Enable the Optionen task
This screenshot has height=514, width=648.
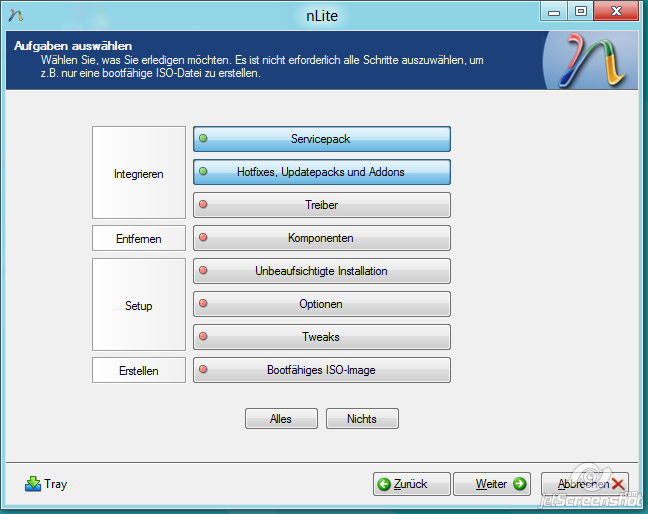pos(322,304)
